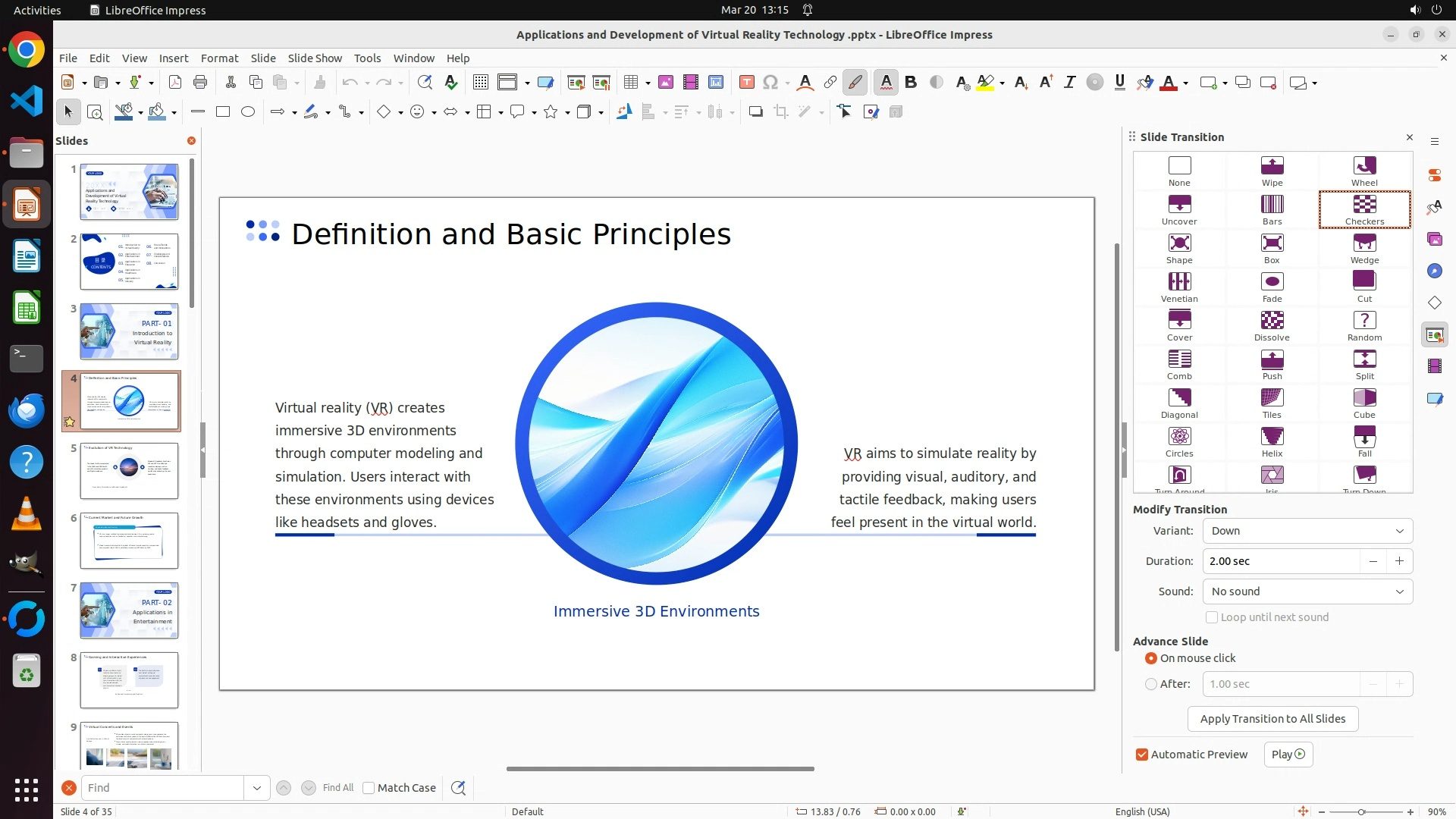Open the Format menu

[219, 58]
